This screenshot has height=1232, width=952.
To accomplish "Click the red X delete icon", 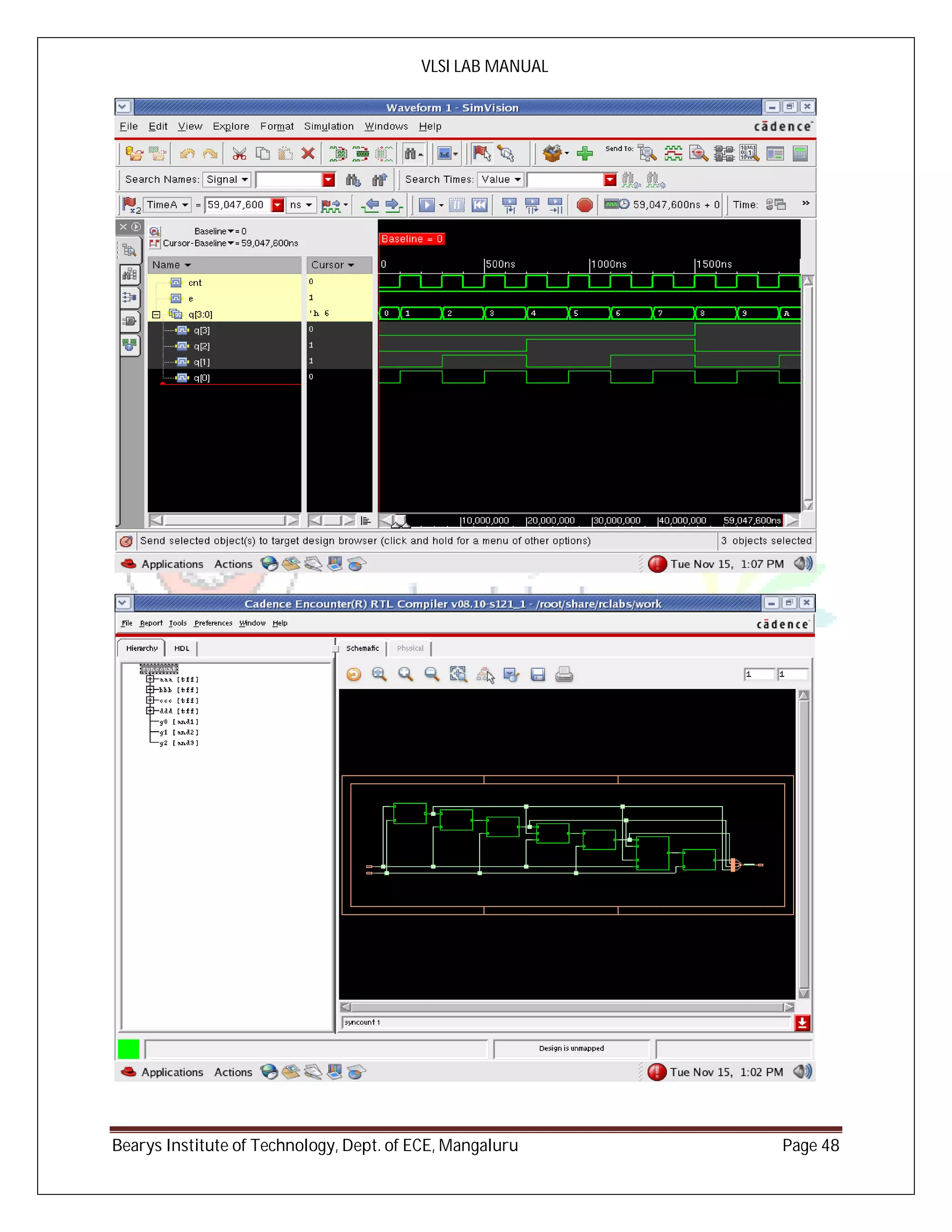I will 308,153.
